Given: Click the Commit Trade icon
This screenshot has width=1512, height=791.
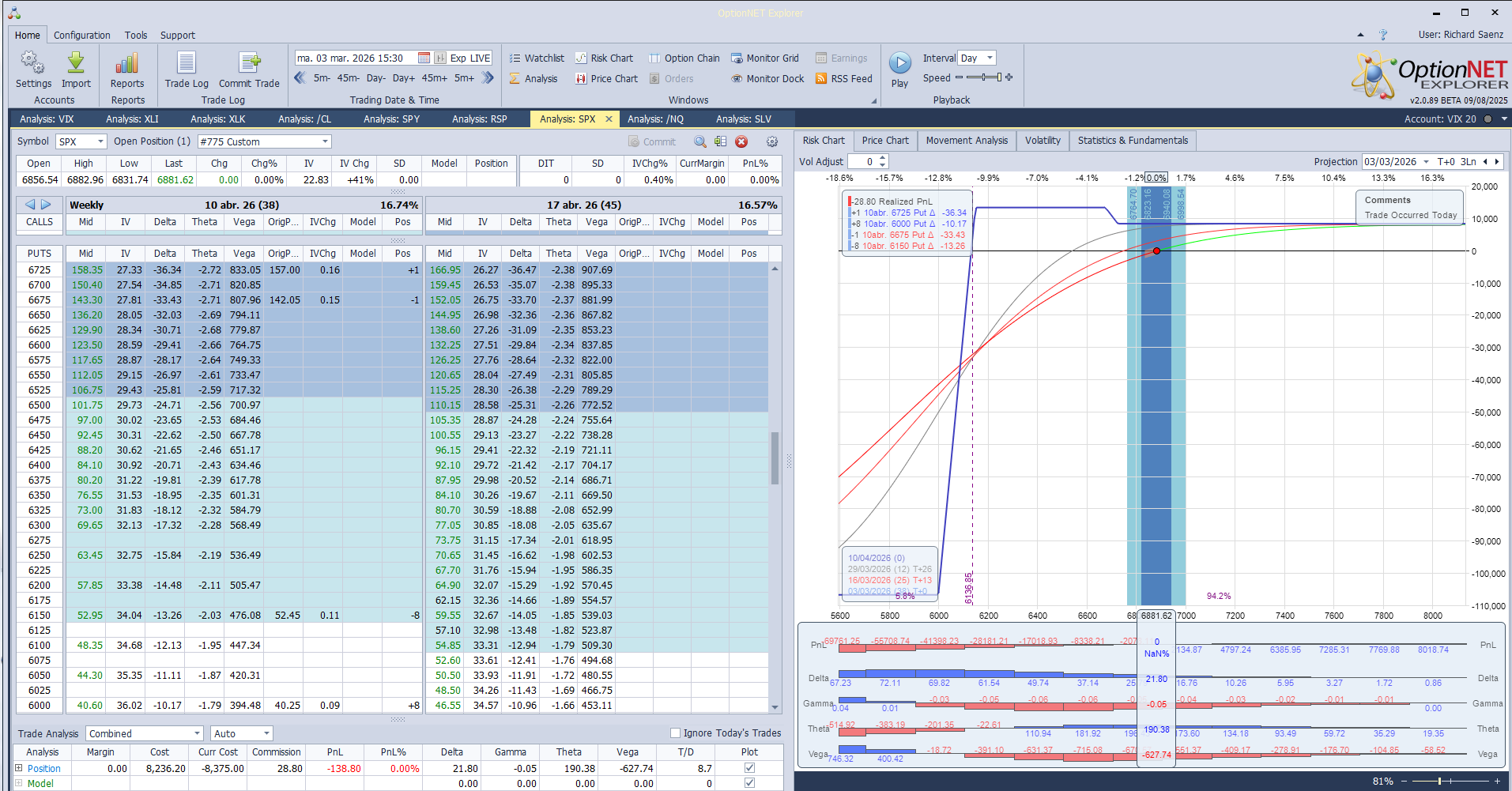Looking at the screenshot, I should pyautogui.click(x=249, y=63).
